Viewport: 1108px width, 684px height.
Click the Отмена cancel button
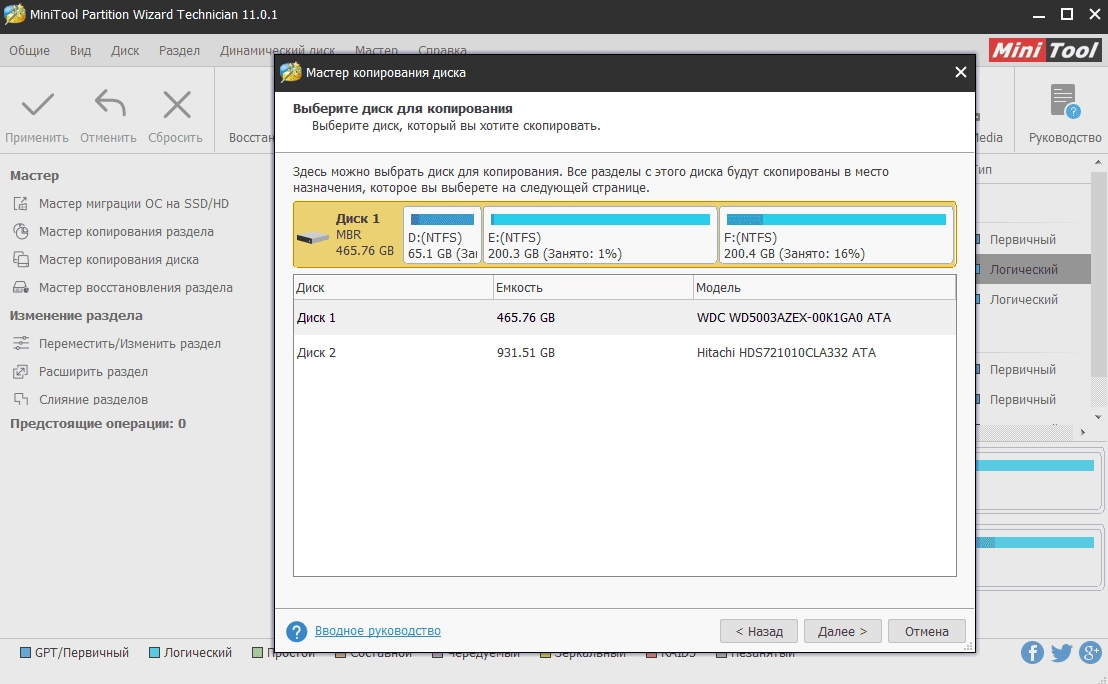point(926,631)
